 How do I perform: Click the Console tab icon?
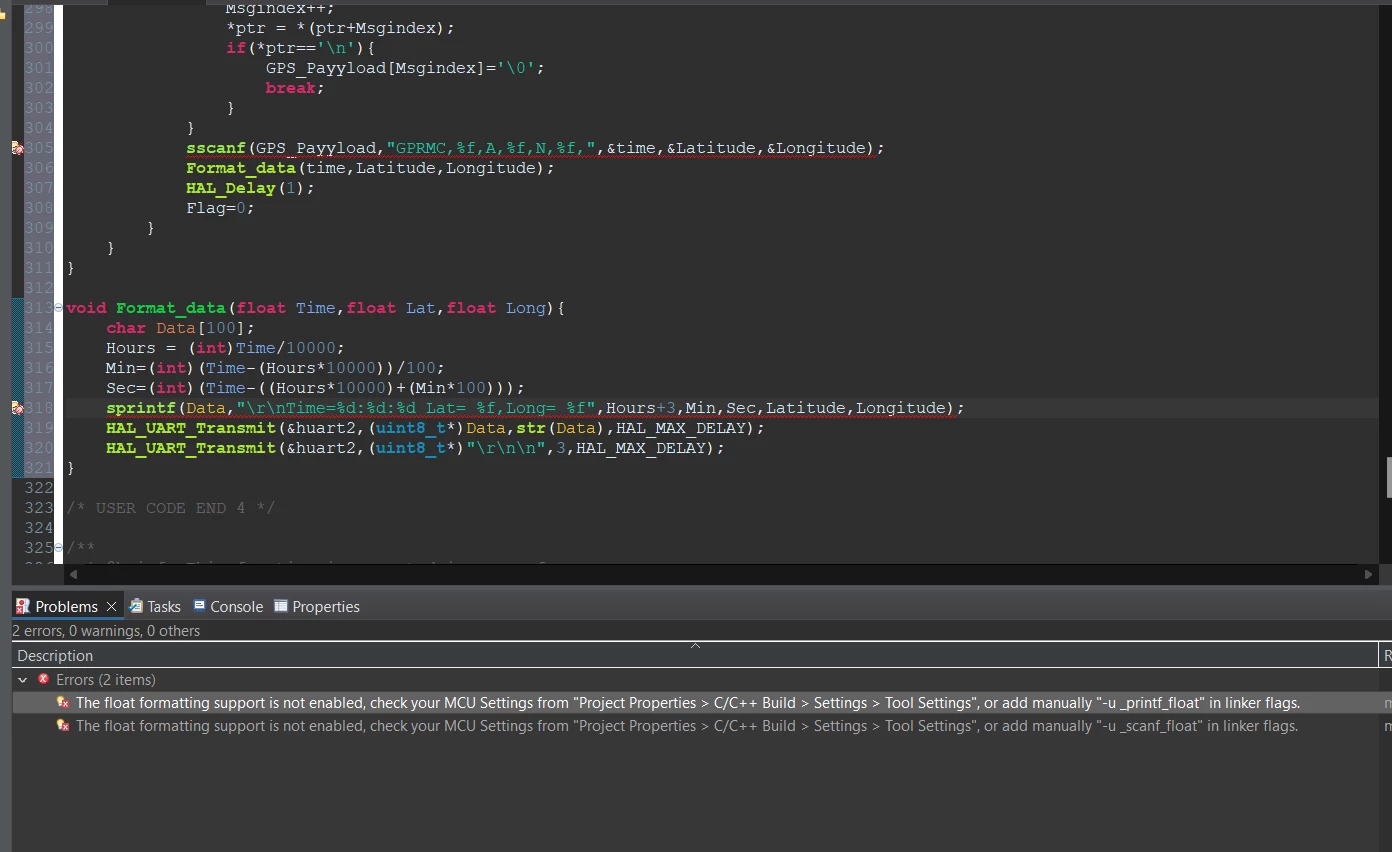tap(200, 606)
